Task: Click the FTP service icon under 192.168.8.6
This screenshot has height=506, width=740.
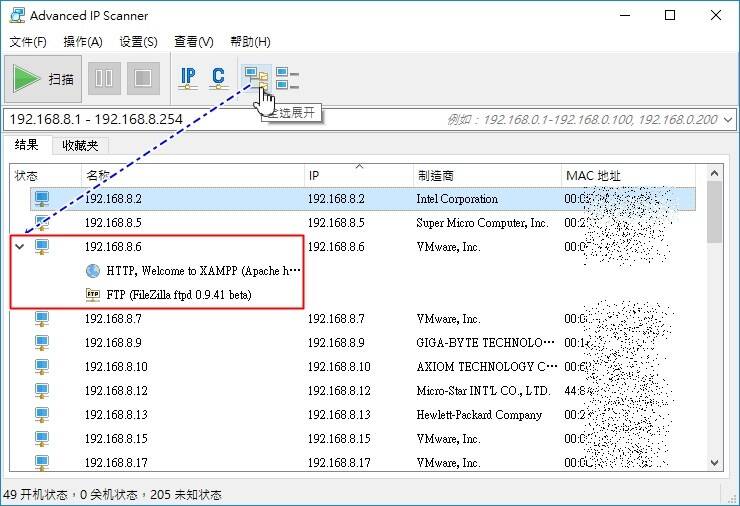Action: [x=93, y=295]
